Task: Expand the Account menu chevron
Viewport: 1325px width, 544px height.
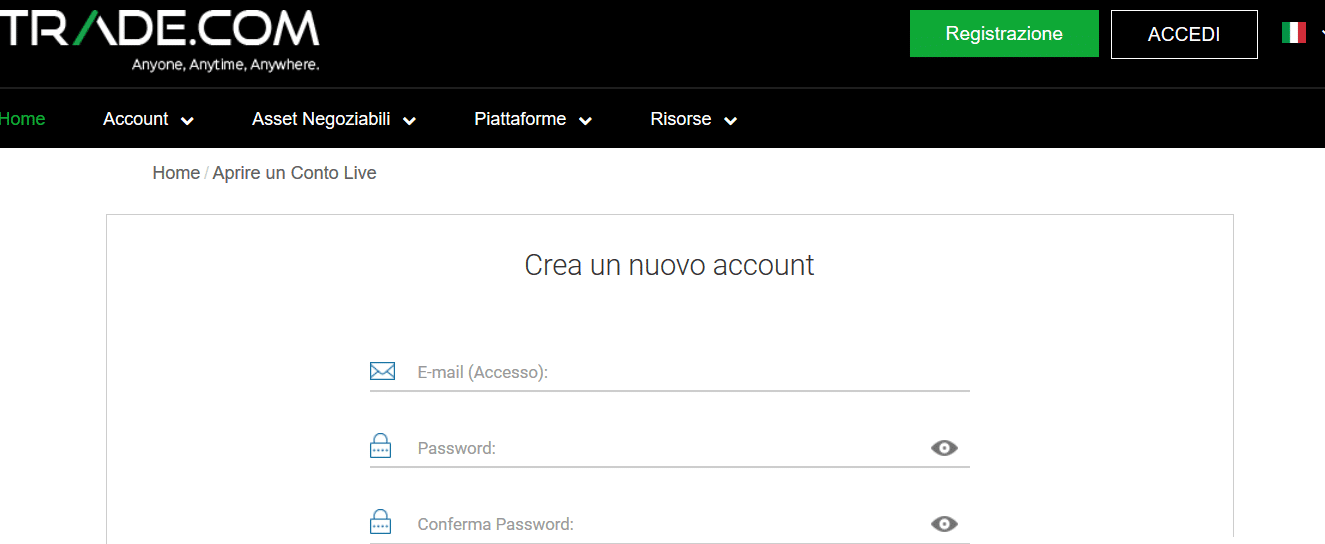Action: pyautogui.click(x=187, y=121)
